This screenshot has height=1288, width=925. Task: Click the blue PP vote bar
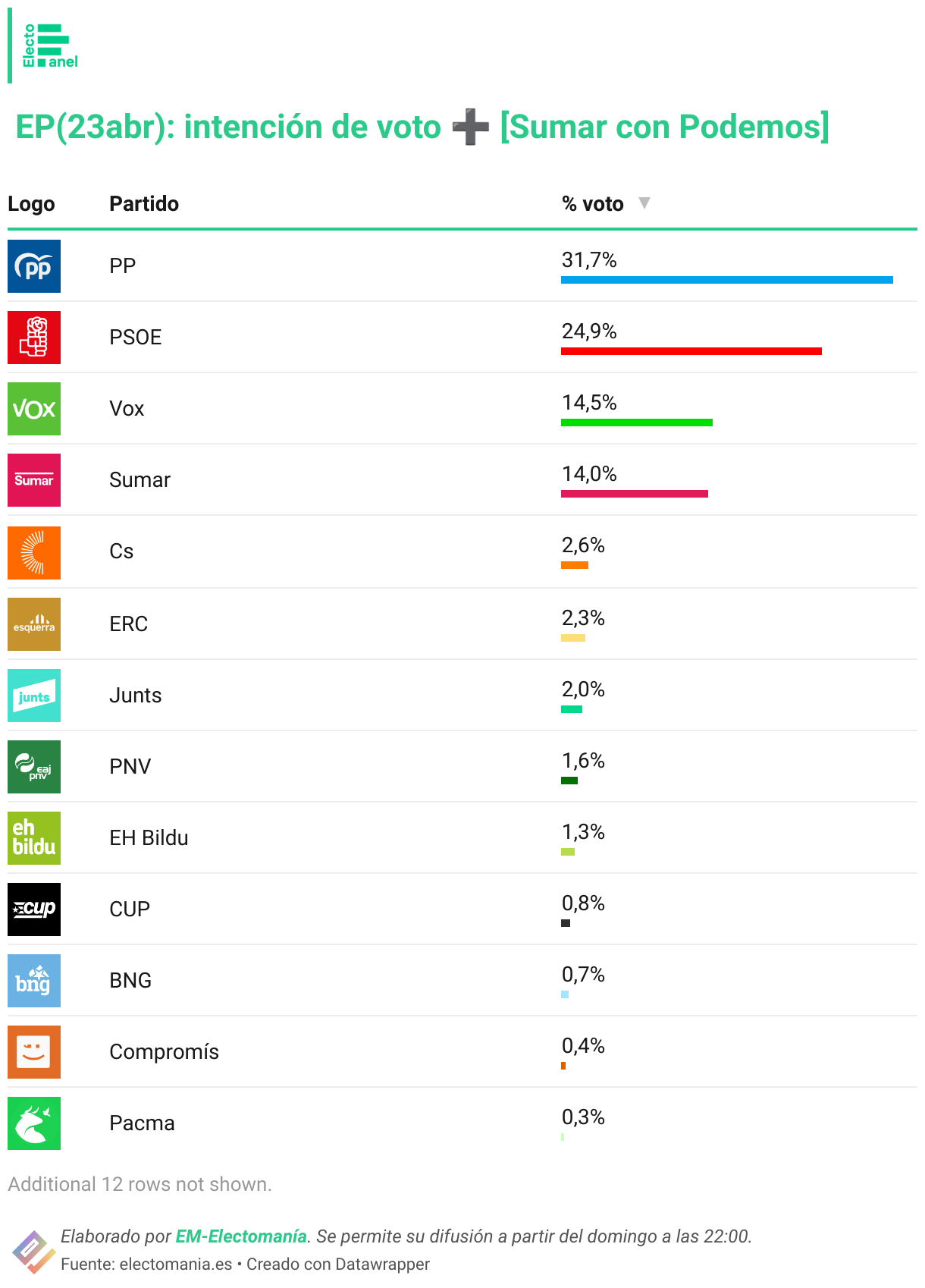pos(726,280)
